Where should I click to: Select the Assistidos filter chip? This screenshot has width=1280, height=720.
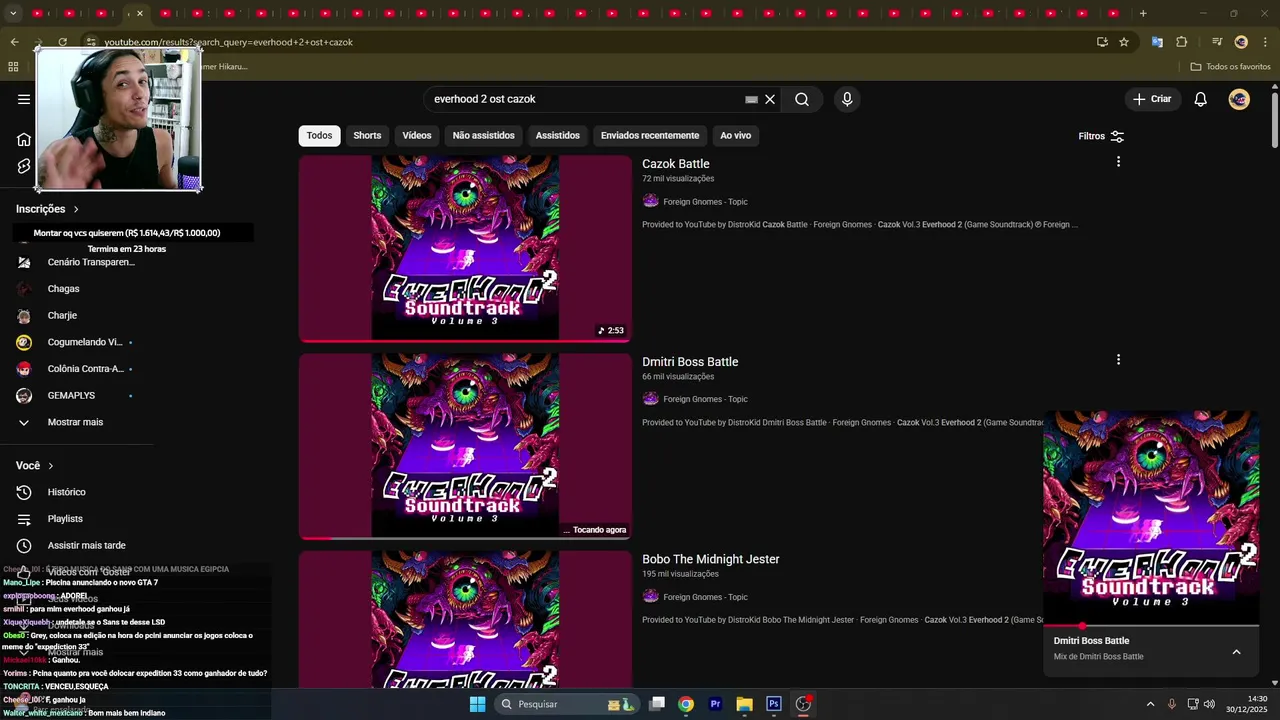(557, 136)
